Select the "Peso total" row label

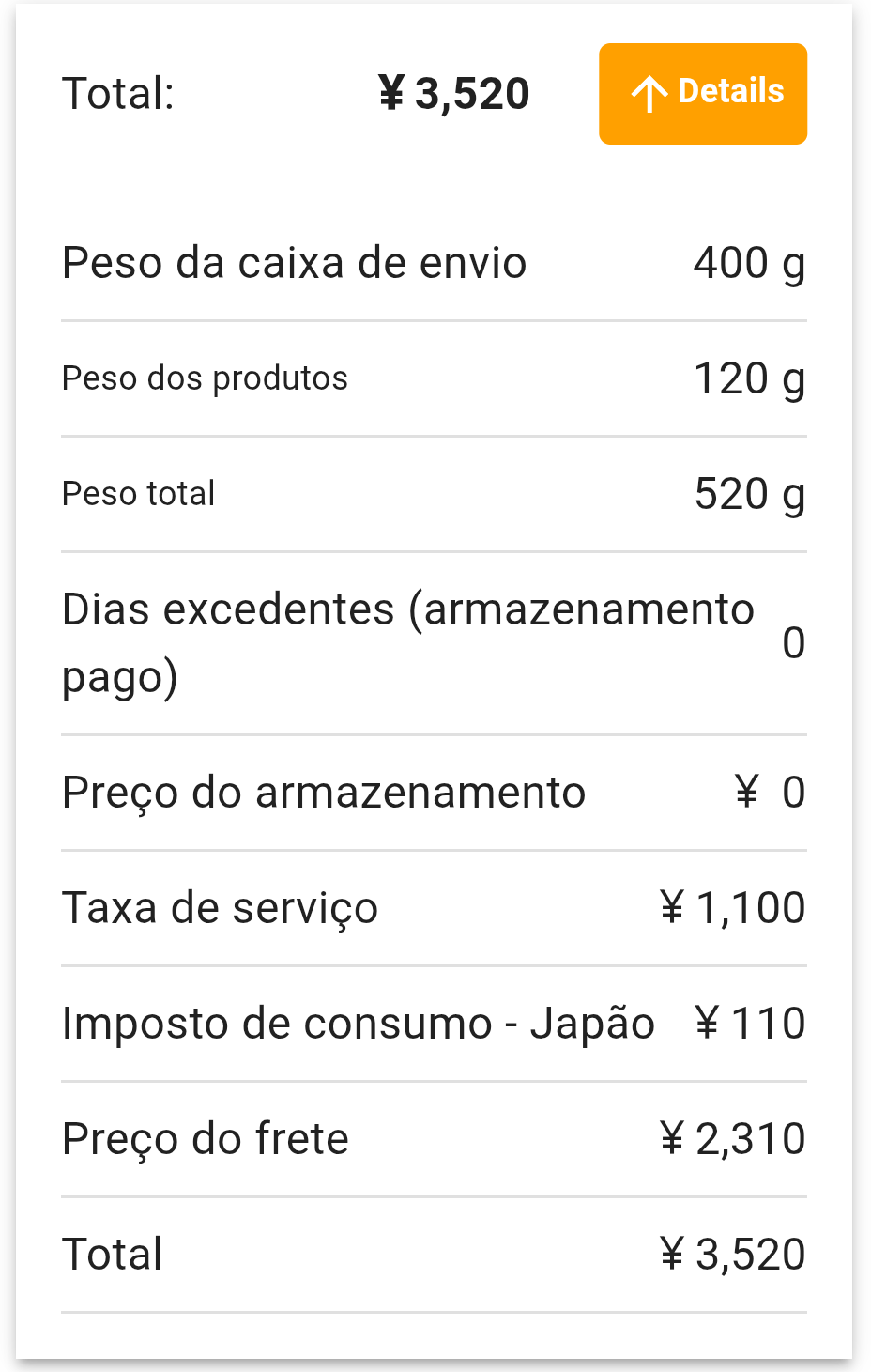coord(138,494)
